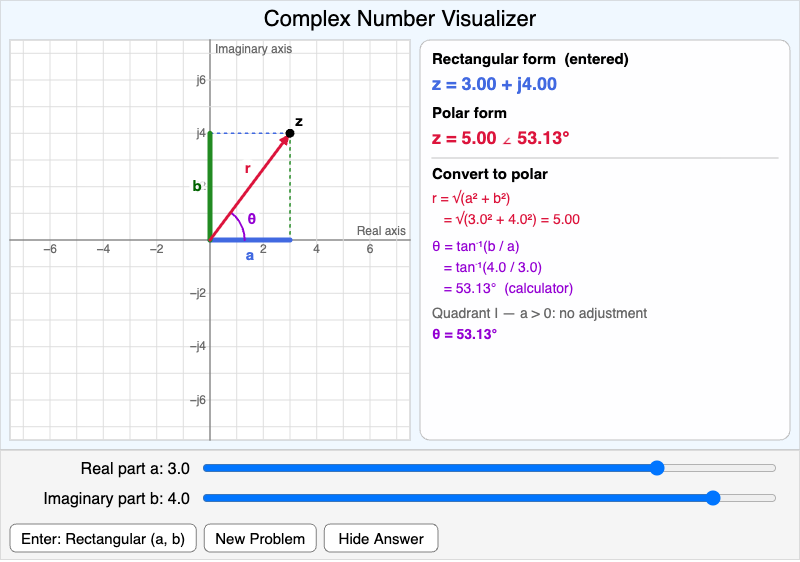Click the green b label on the imaginary axis
Viewport: 800px width, 562px height.
pyautogui.click(x=197, y=186)
